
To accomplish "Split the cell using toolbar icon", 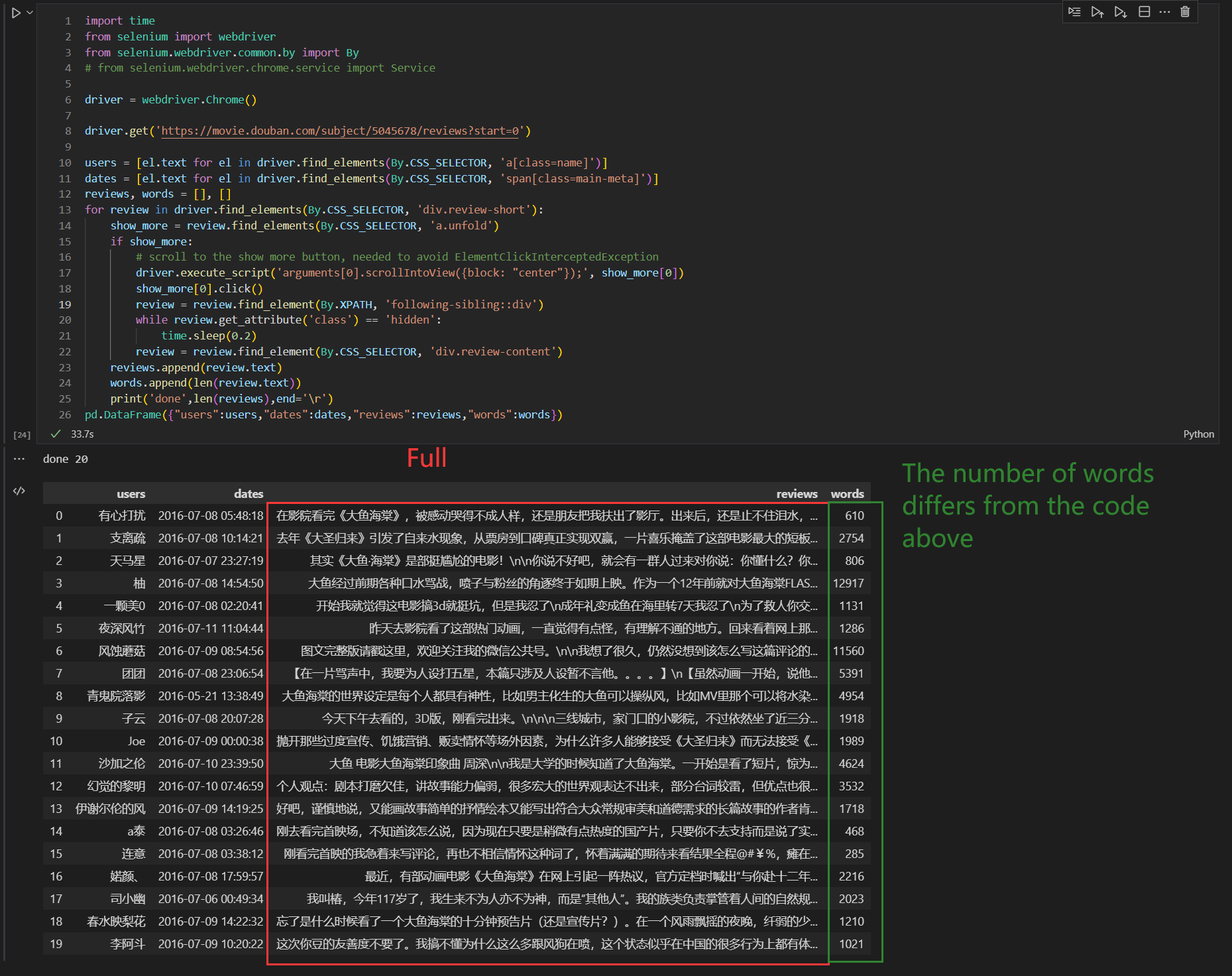I will click(1144, 12).
